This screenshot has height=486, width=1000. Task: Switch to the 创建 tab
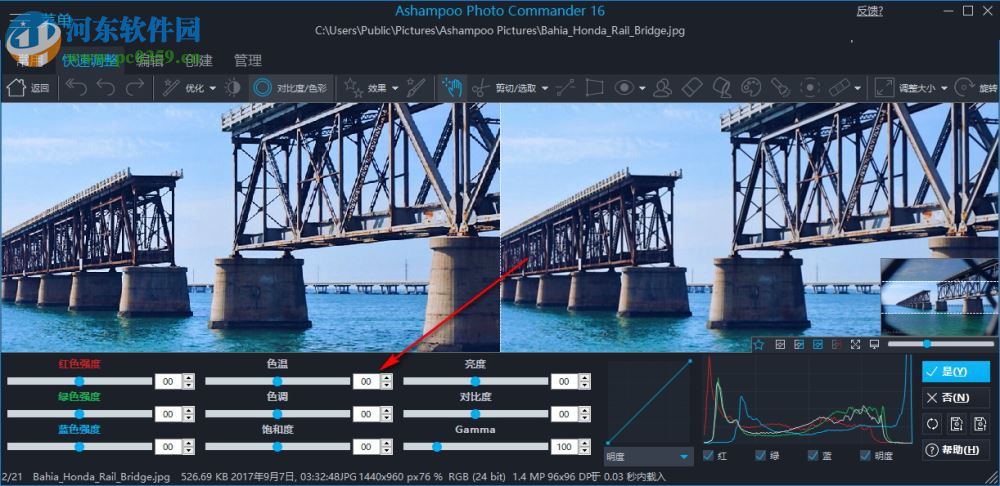(198, 61)
